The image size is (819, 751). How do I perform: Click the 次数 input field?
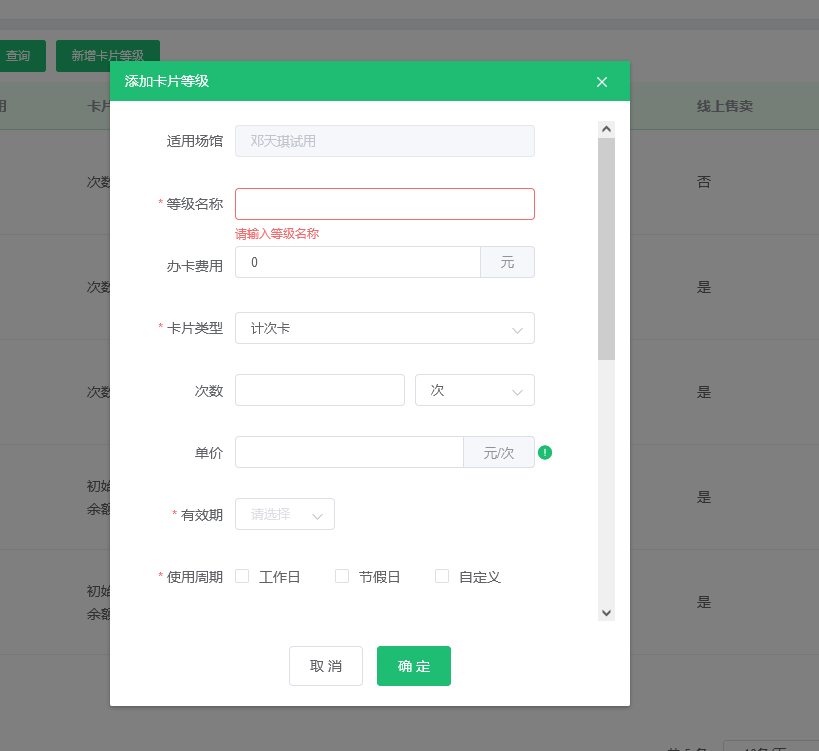(319, 390)
